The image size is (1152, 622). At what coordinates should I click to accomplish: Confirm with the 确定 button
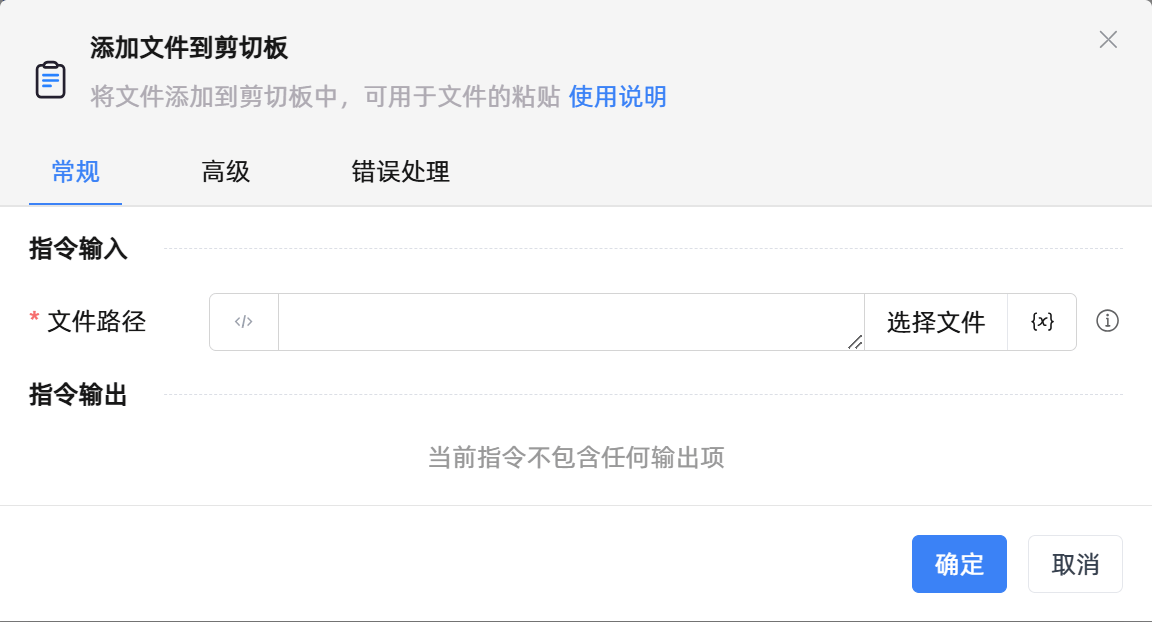(x=959, y=564)
